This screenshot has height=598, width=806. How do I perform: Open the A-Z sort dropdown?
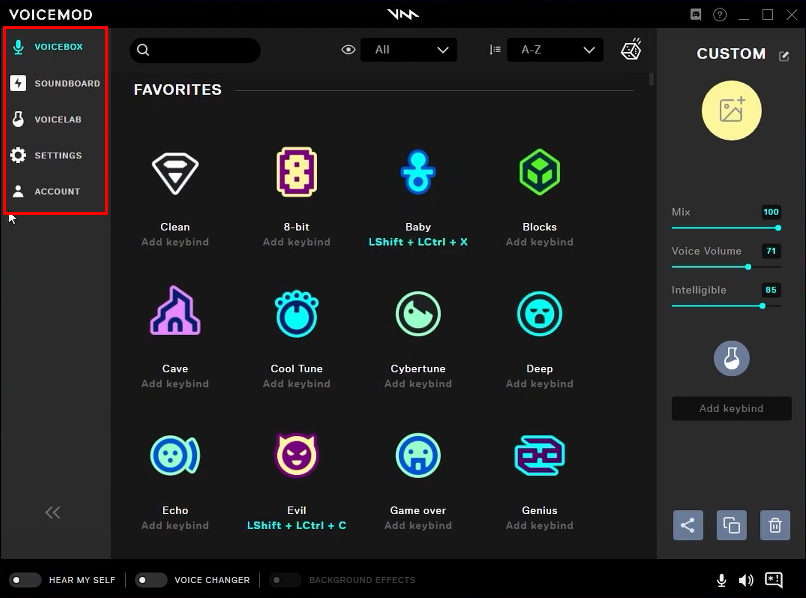click(555, 50)
